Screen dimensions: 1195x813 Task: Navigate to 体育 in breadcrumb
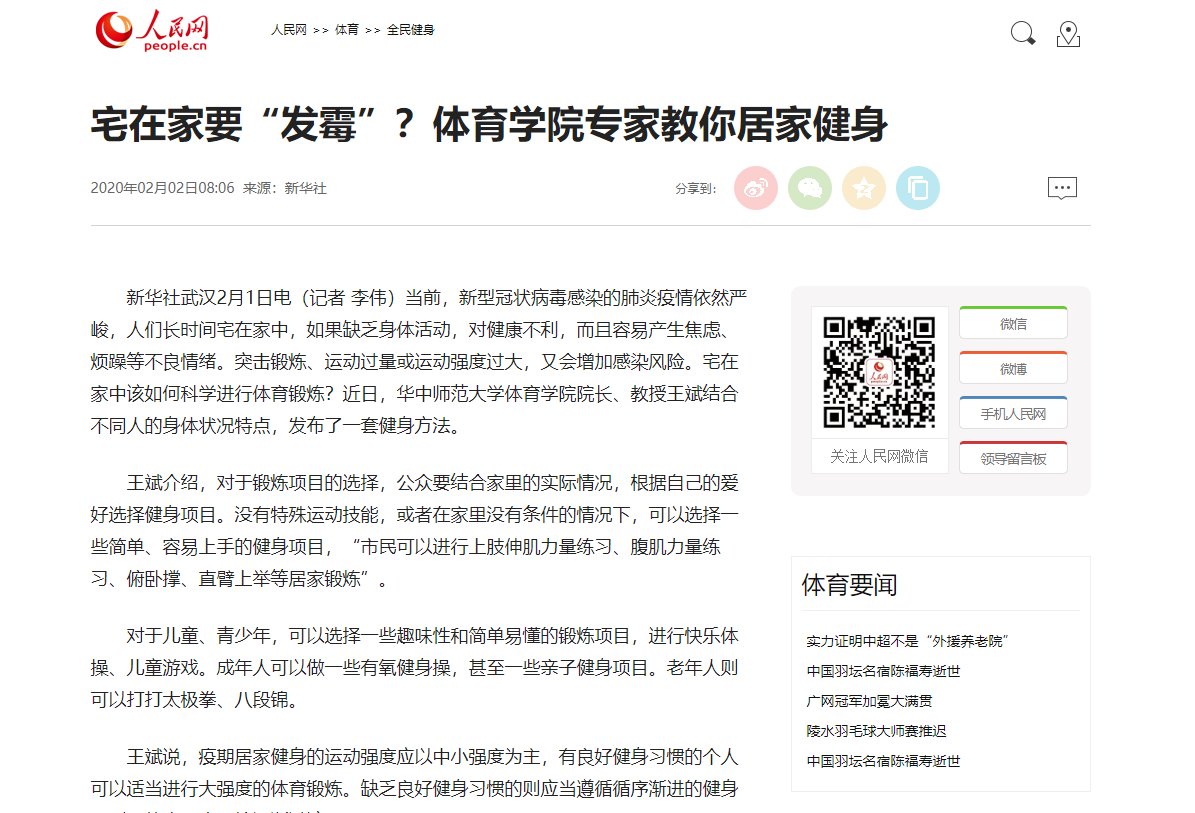pyautogui.click(x=347, y=30)
